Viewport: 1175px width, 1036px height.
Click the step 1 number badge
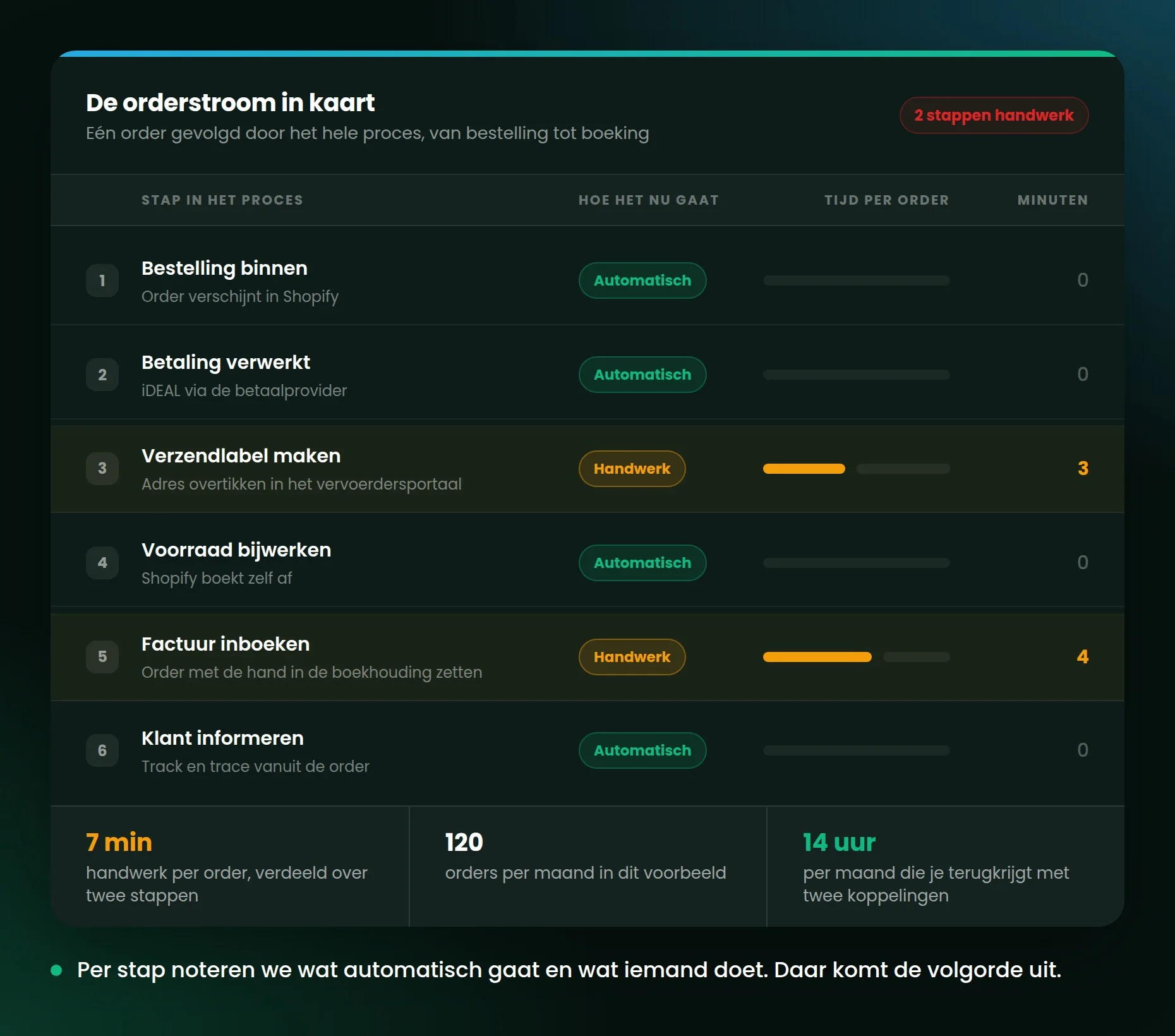(x=102, y=280)
